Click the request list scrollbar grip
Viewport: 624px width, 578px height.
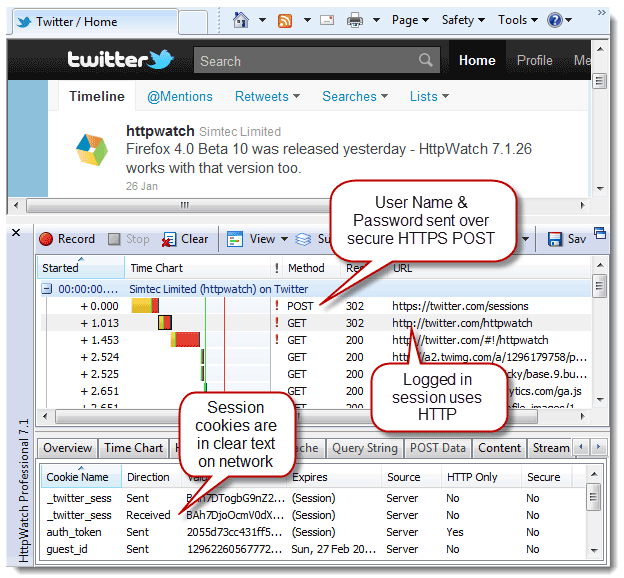pos(600,285)
